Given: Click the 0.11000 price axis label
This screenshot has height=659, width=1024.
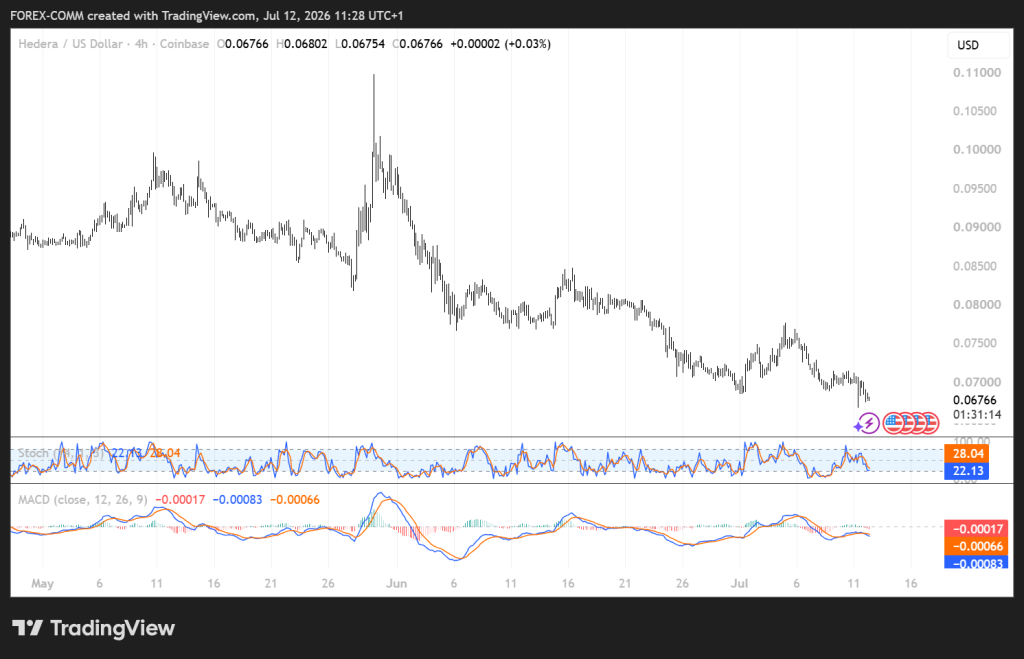Looking at the screenshot, I should tap(977, 72).
